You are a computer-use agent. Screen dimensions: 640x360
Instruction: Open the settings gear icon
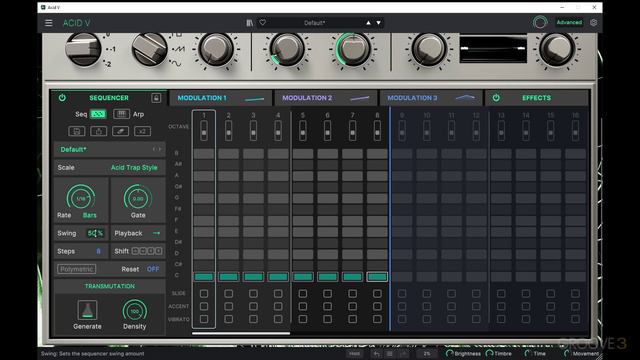(593, 22)
